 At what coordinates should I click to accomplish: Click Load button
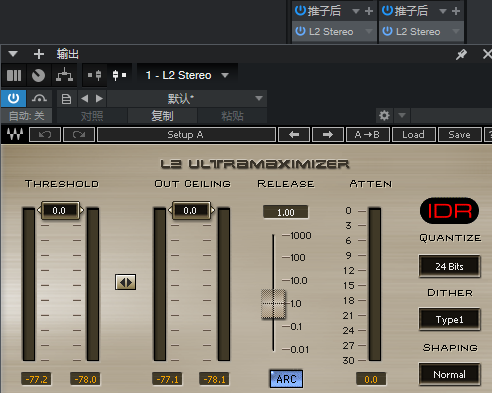click(414, 135)
